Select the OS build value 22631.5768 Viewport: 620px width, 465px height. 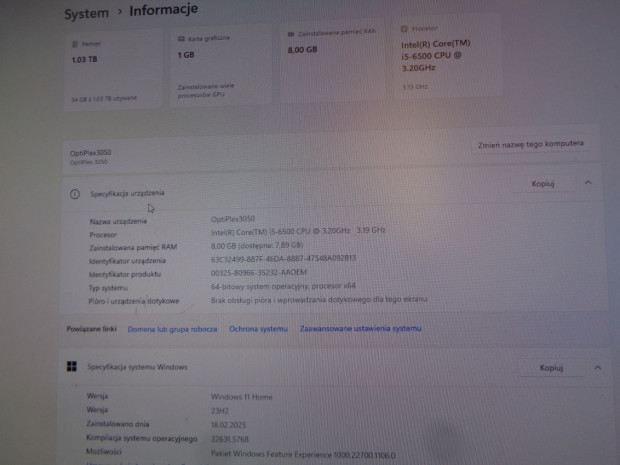pos(230,439)
